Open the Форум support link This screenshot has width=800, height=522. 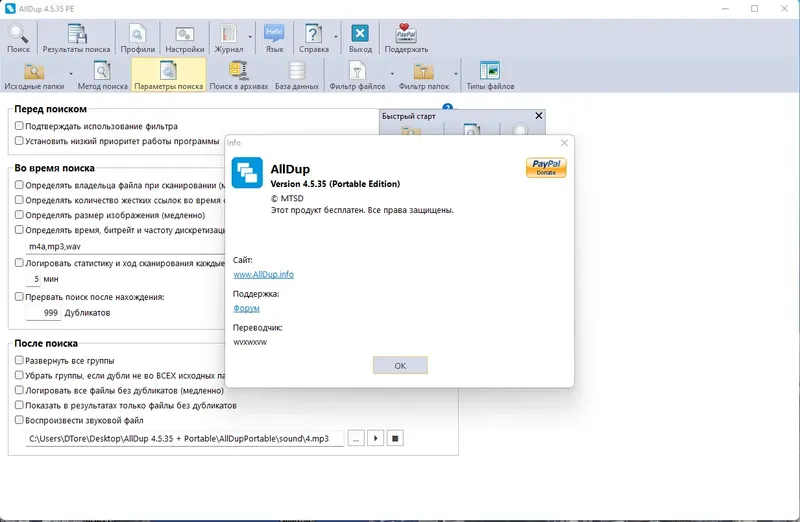[246, 308]
